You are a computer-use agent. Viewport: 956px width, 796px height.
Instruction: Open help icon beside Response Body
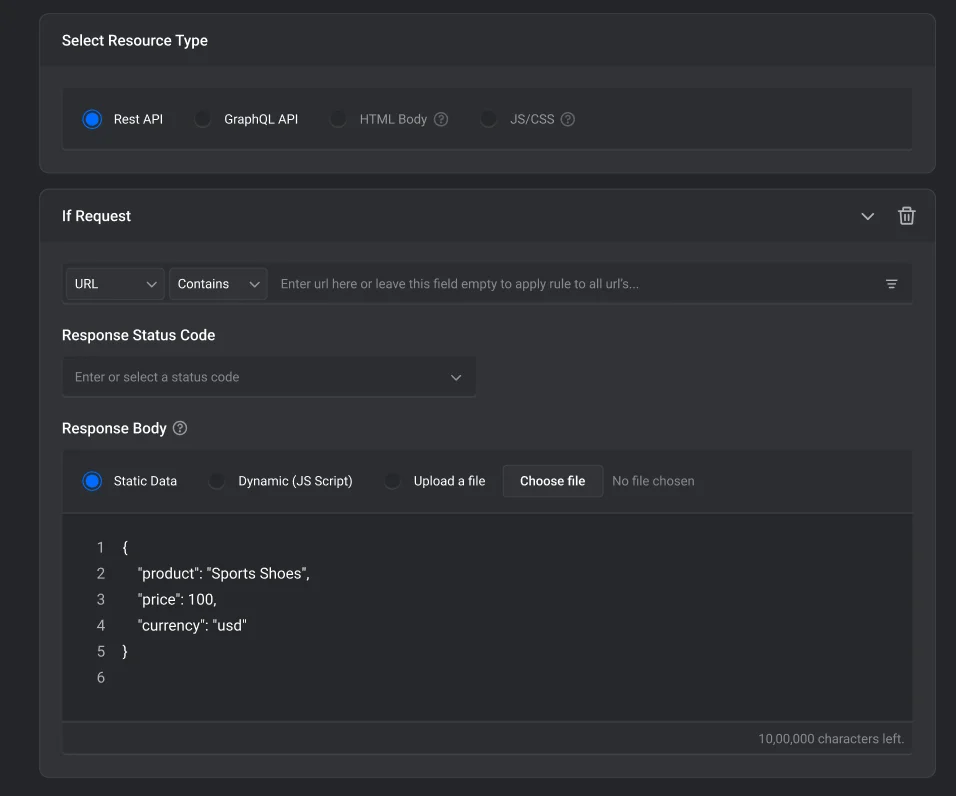(180, 428)
